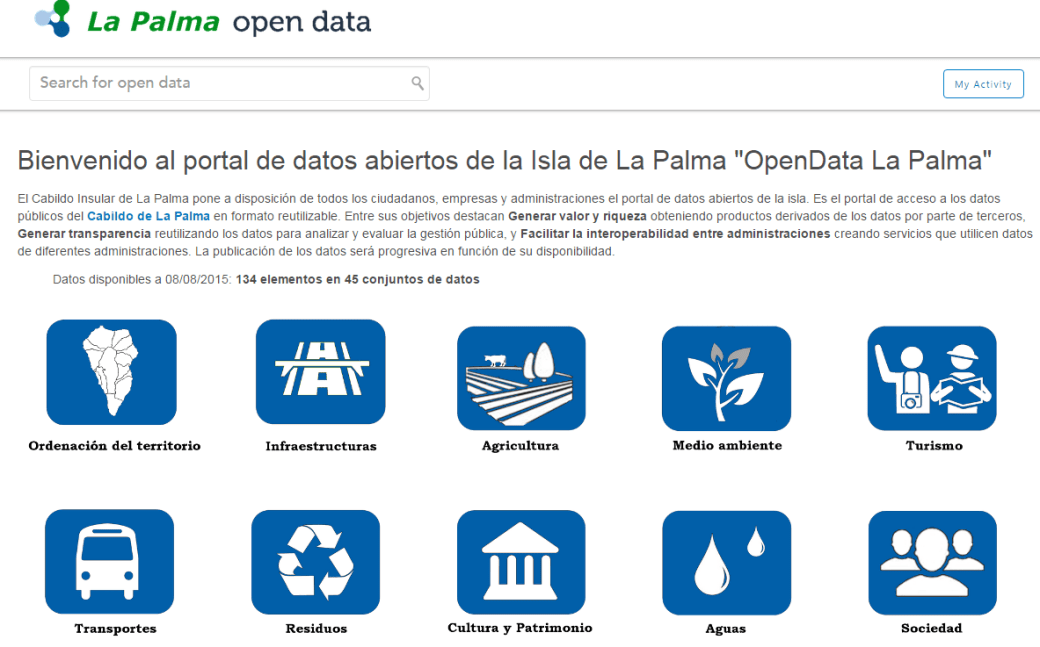
Task: Open the Sociedad people icon
Action: (x=931, y=561)
